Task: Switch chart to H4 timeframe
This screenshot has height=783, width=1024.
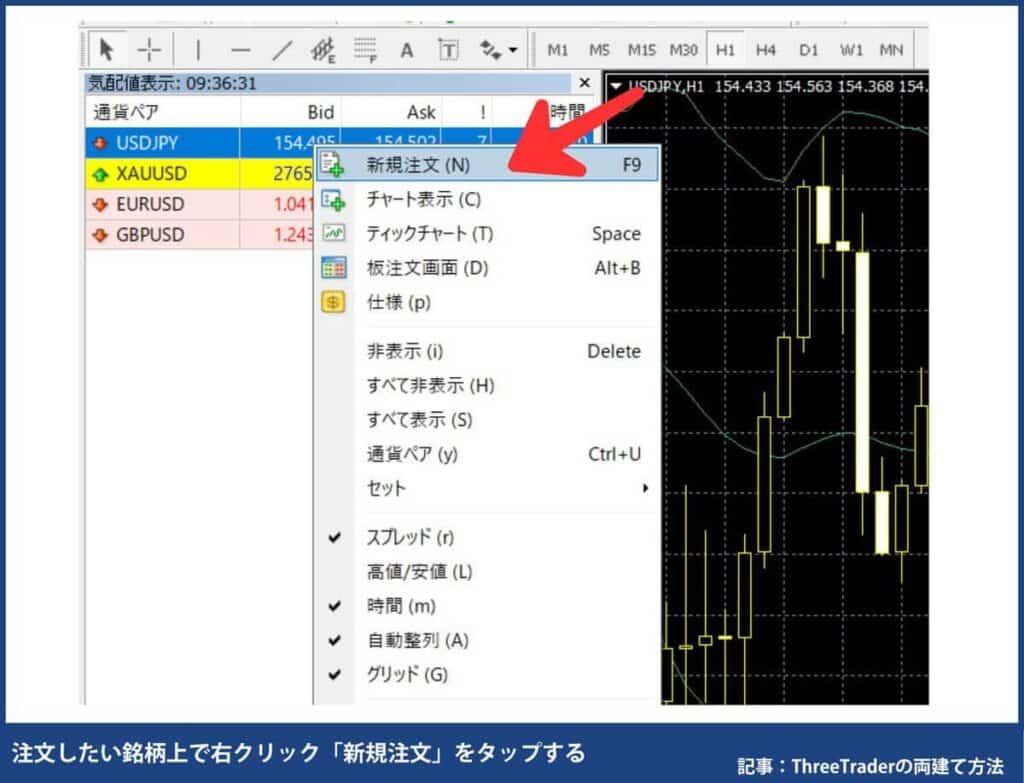Action: (765, 50)
